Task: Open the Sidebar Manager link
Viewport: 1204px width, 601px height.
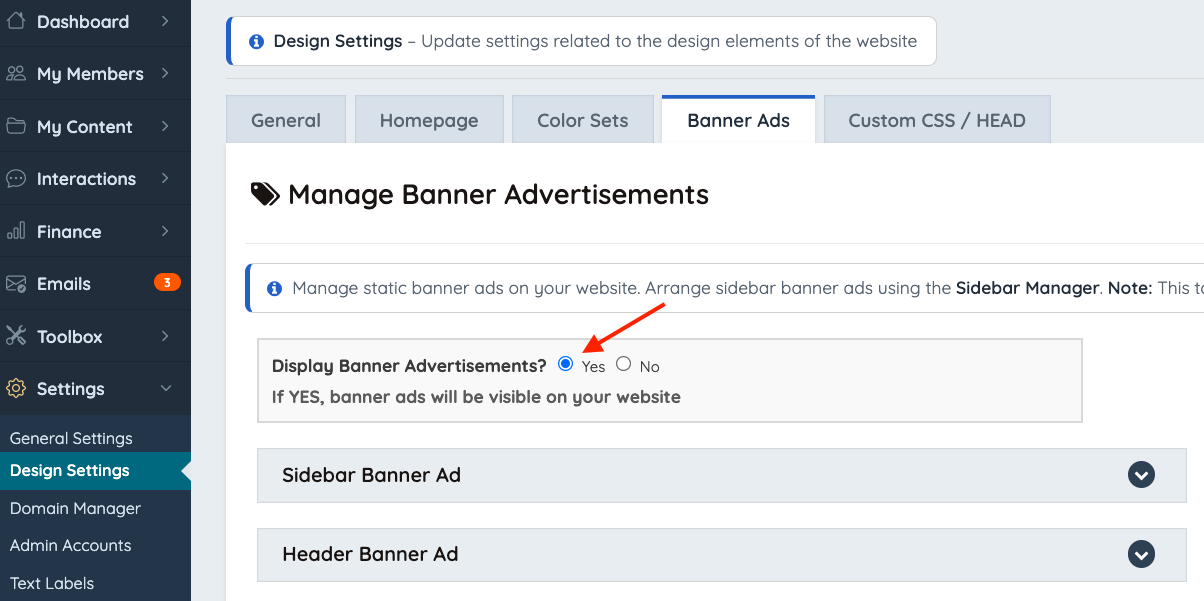Action: (1028, 288)
